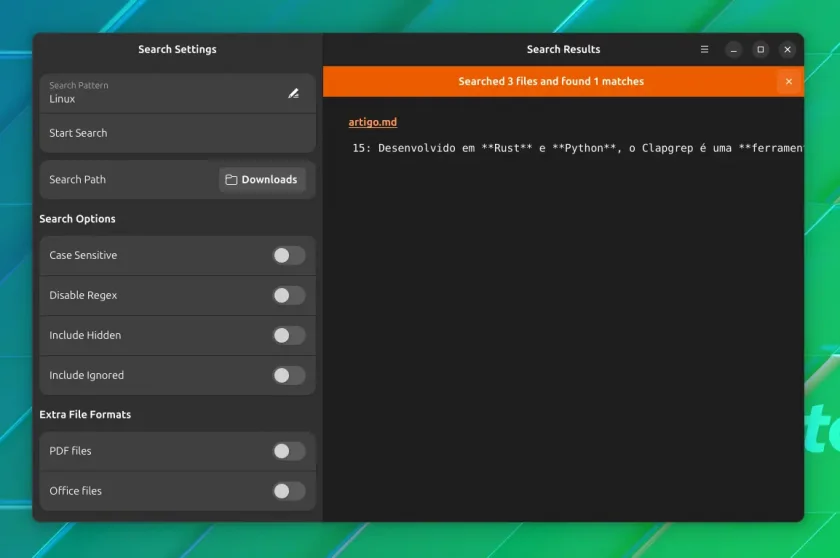Click the folder icon beside Downloads
The width and height of the screenshot is (840, 558).
(231, 179)
